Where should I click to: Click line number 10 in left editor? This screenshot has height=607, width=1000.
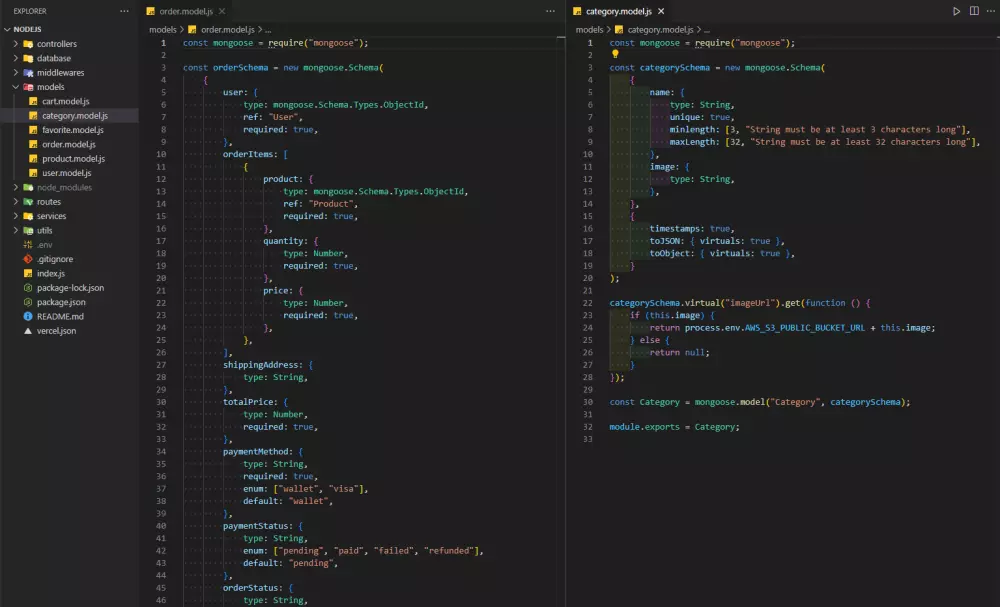[161, 154]
